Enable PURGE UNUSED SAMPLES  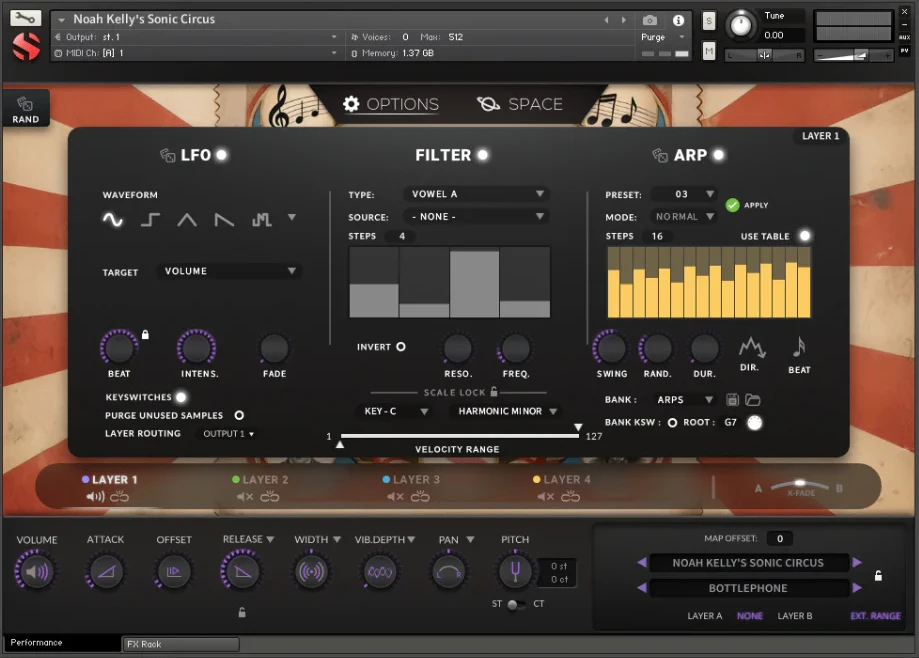pyautogui.click(x=239, y=415)
